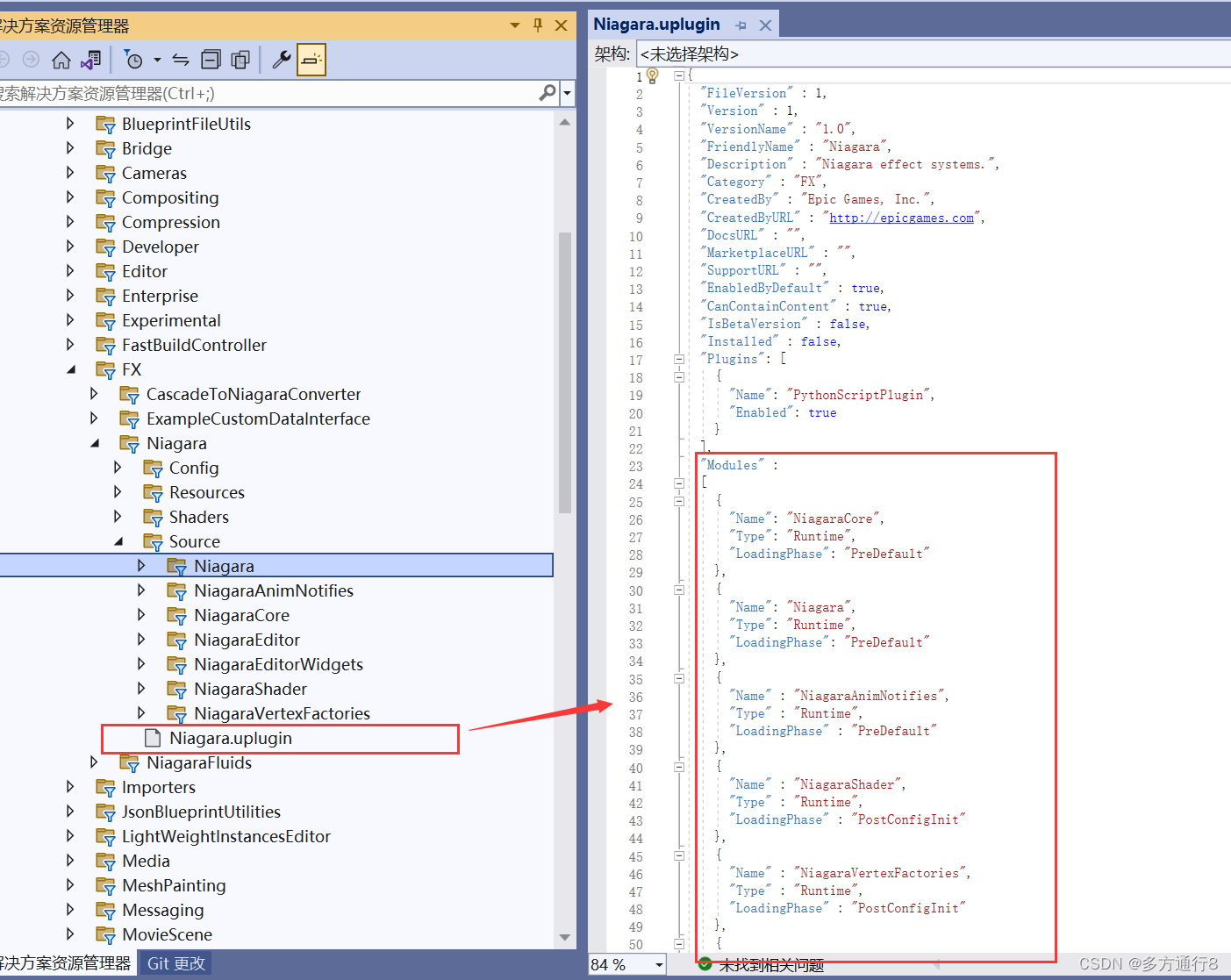1231x980 pixels.
Task: Switch views using the solution/folder view icon
Action: [90, 60]
